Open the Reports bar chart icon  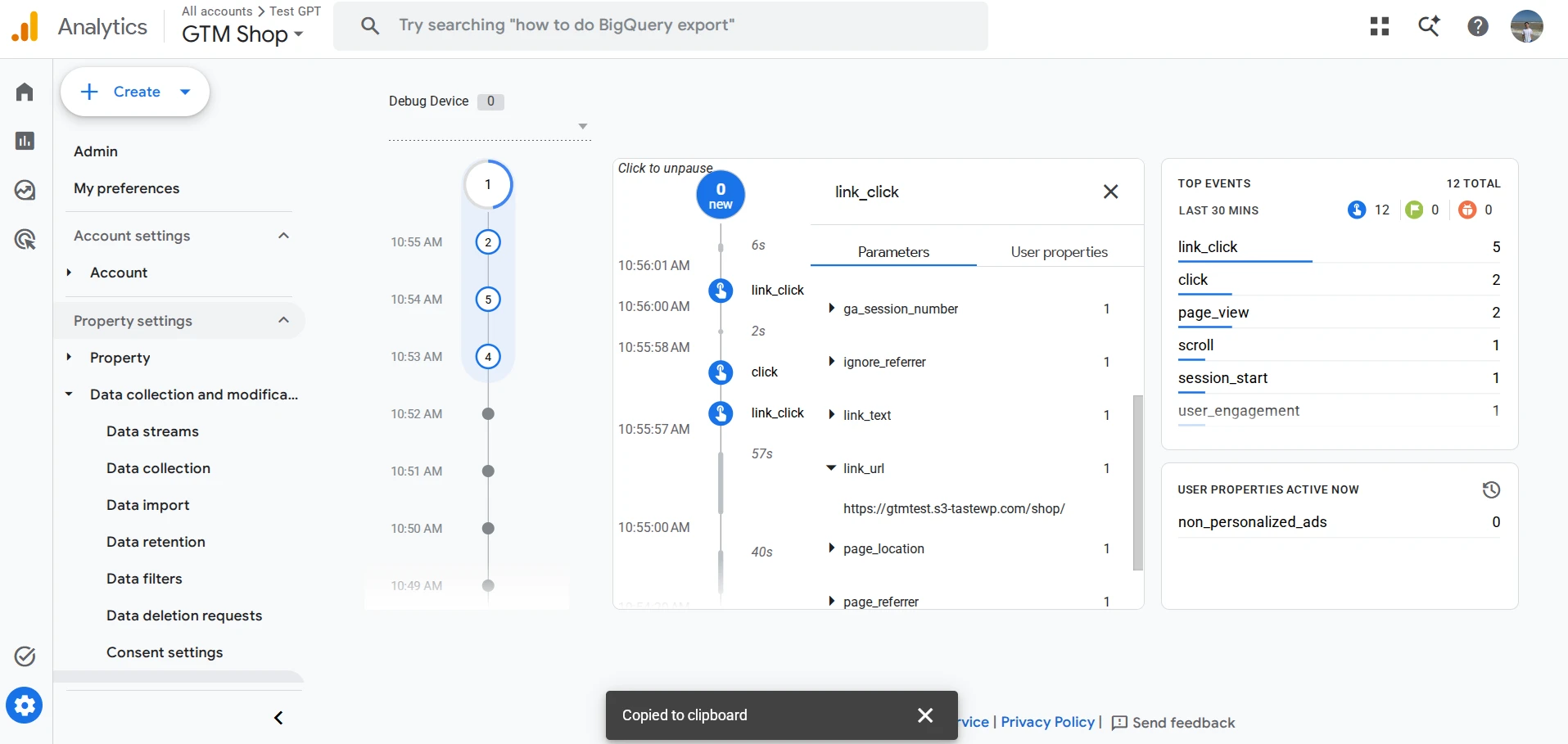25,141
